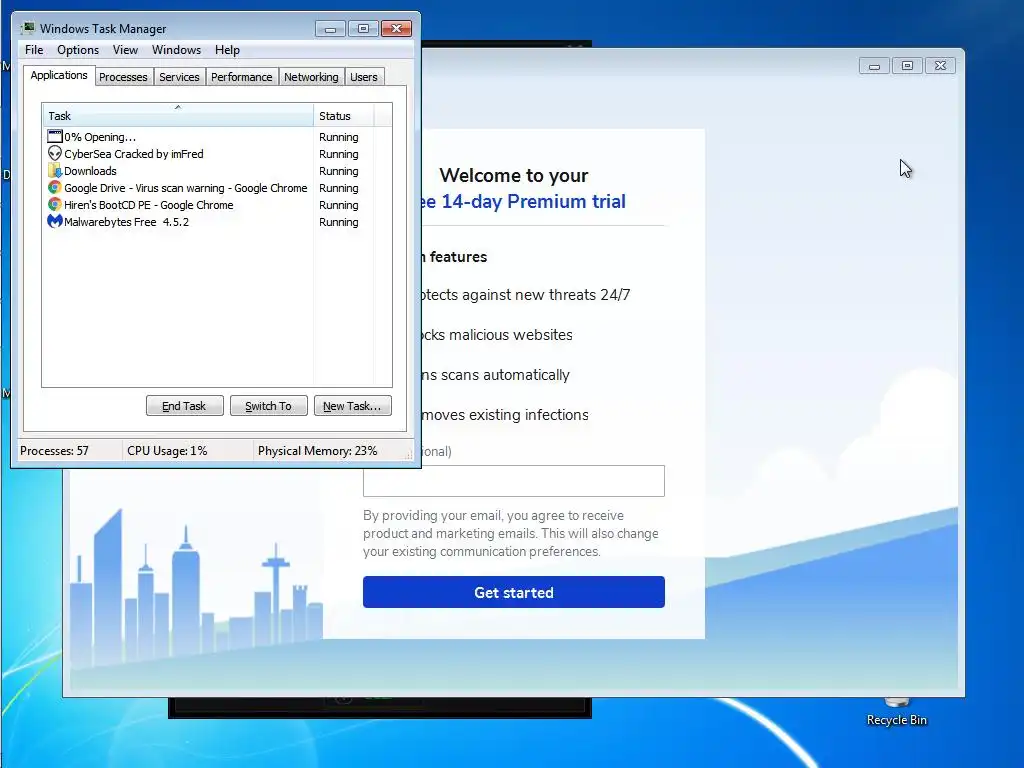The width and height of the screenshot is (1024, 768).
Task: Switch to the Networking tab
Action: coord(311,77)
